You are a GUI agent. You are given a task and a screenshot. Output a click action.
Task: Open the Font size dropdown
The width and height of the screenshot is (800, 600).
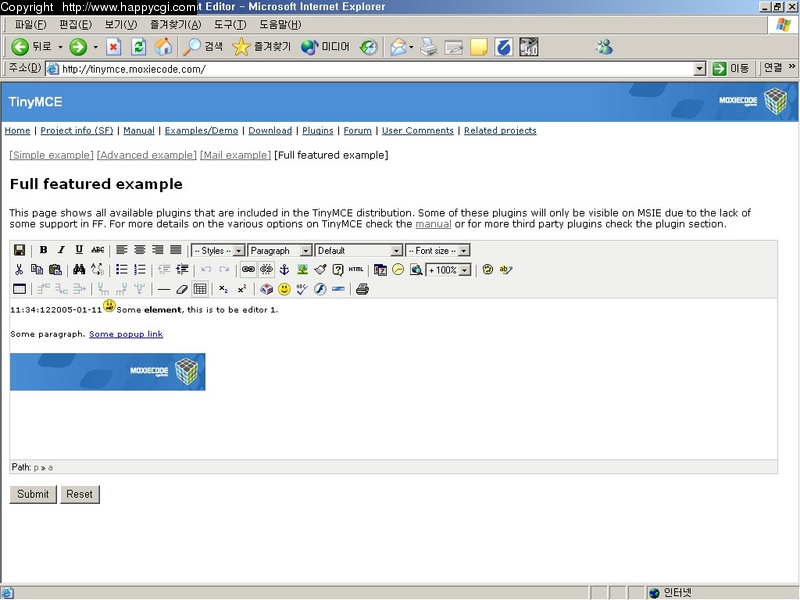pyautogui.click(x=438, y=251)
